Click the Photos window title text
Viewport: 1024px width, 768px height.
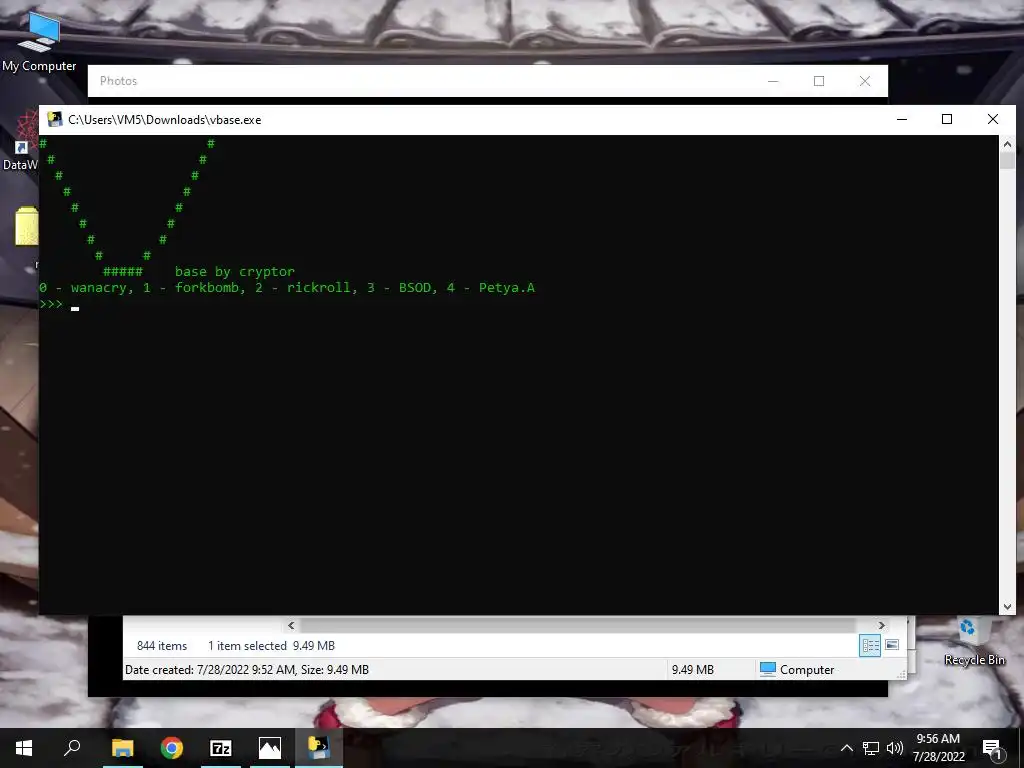tap(118, 81)
